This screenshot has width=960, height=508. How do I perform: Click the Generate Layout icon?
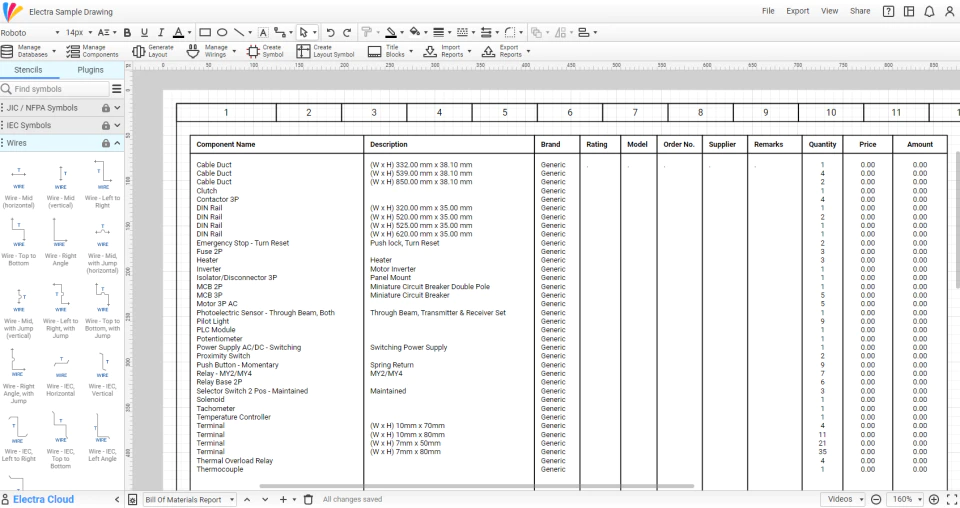[x=139, y=51]
